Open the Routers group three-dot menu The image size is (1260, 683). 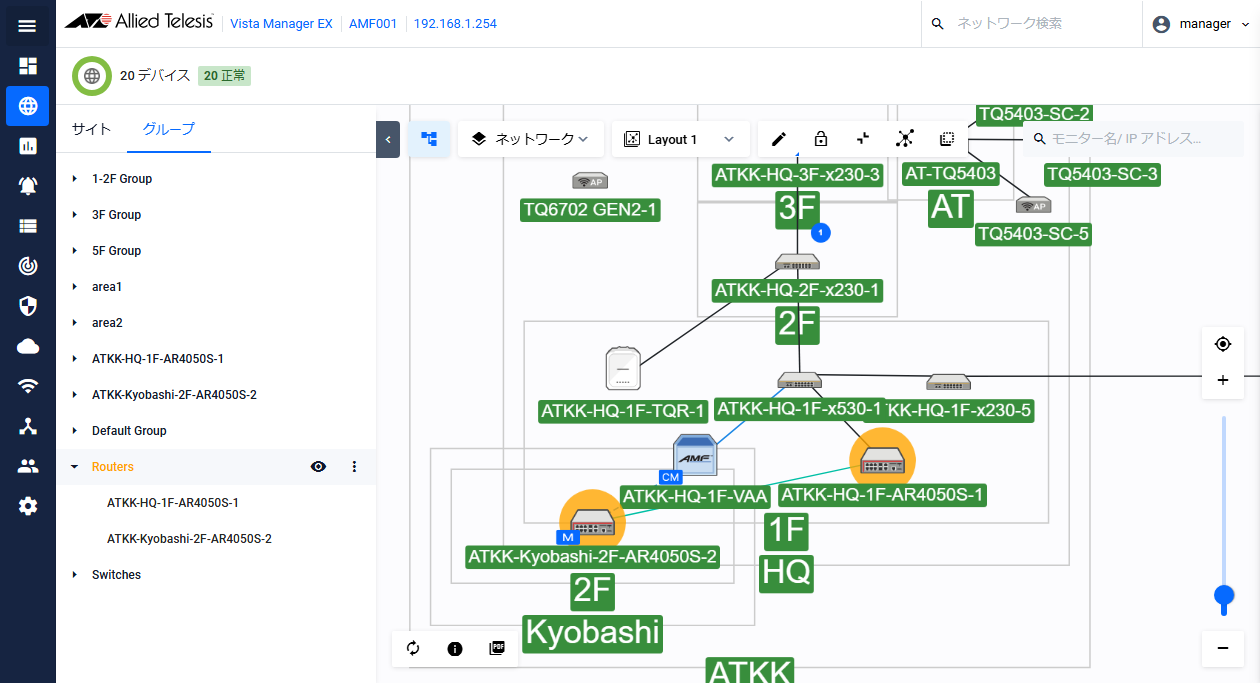354,466
